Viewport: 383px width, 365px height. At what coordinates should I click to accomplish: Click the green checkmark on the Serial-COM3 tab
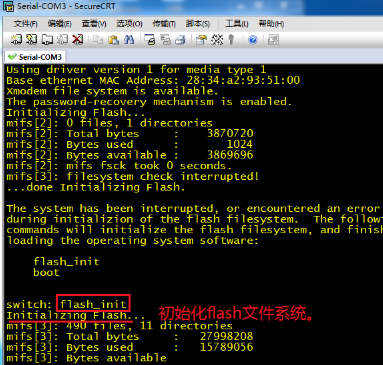point(12,57)
